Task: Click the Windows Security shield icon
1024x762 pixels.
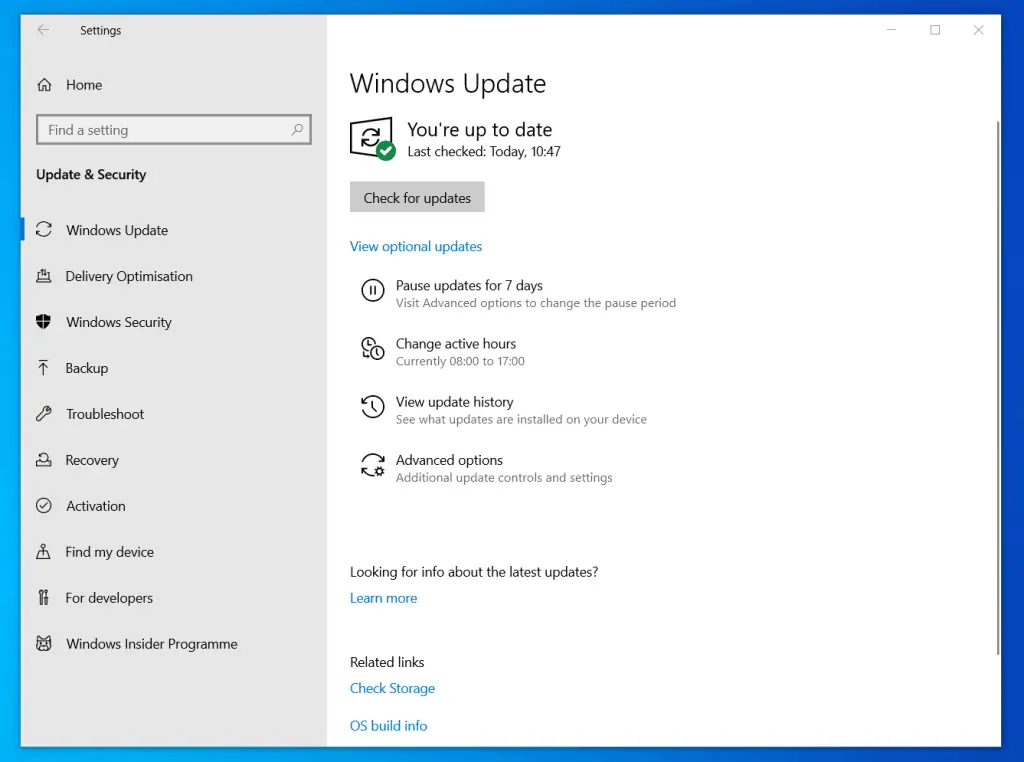Action: pyautogui.click(x=44, y=322)
